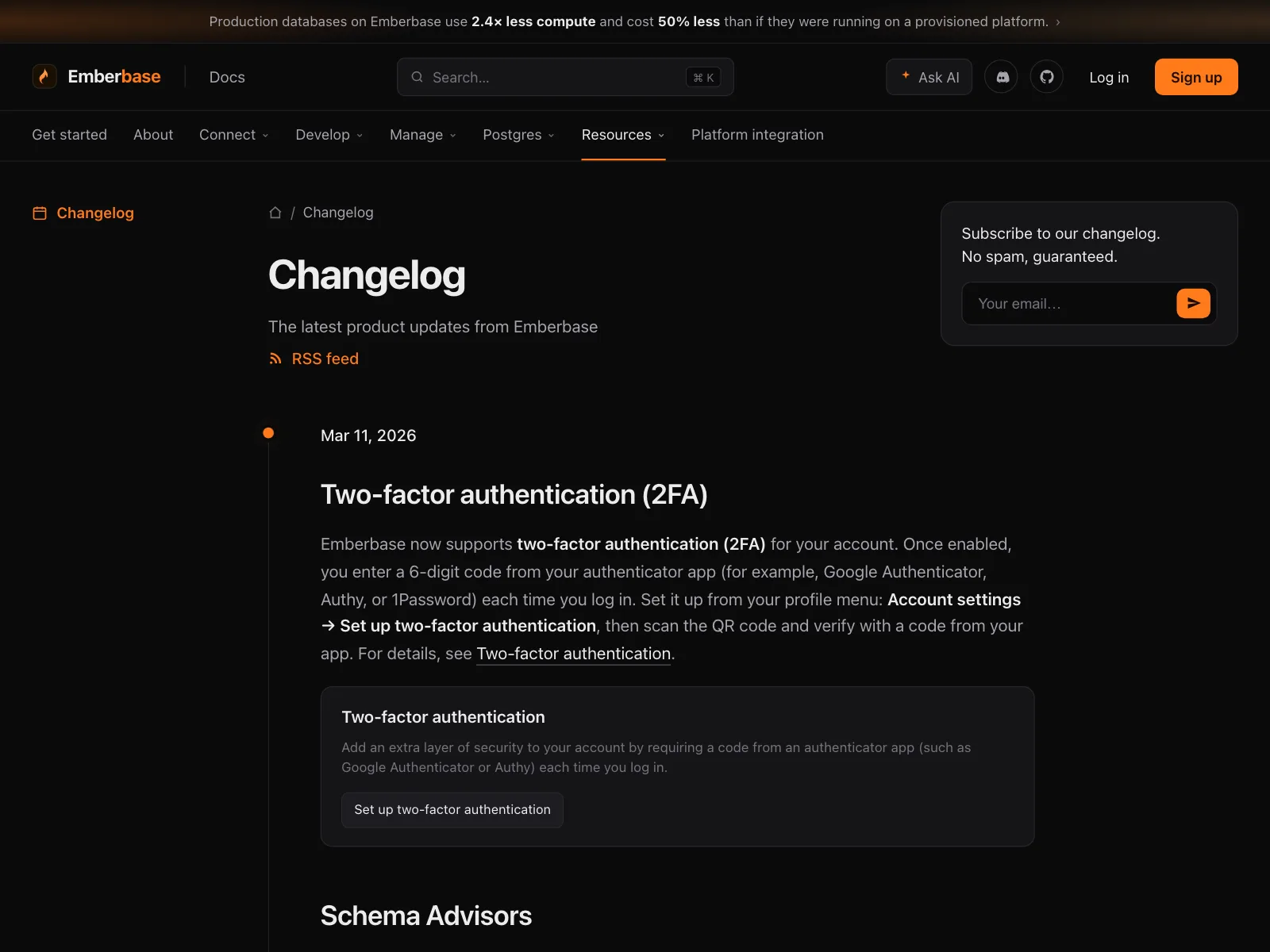Click the orange timeline dot marker
The width and height of the screenshot is (1270, 952).
268,433
